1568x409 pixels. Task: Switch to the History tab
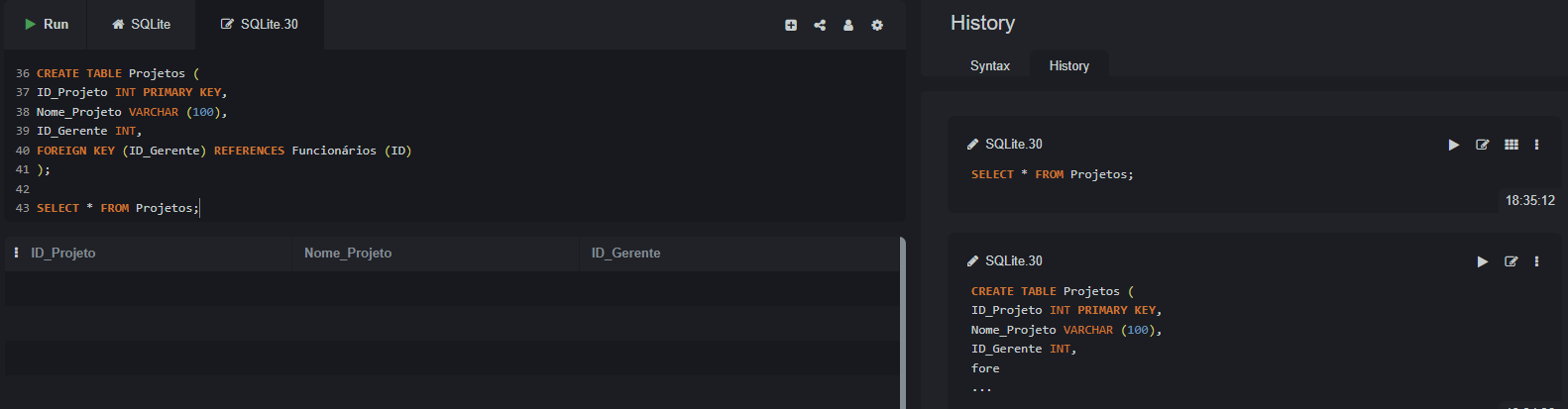tap(1069, 65)
